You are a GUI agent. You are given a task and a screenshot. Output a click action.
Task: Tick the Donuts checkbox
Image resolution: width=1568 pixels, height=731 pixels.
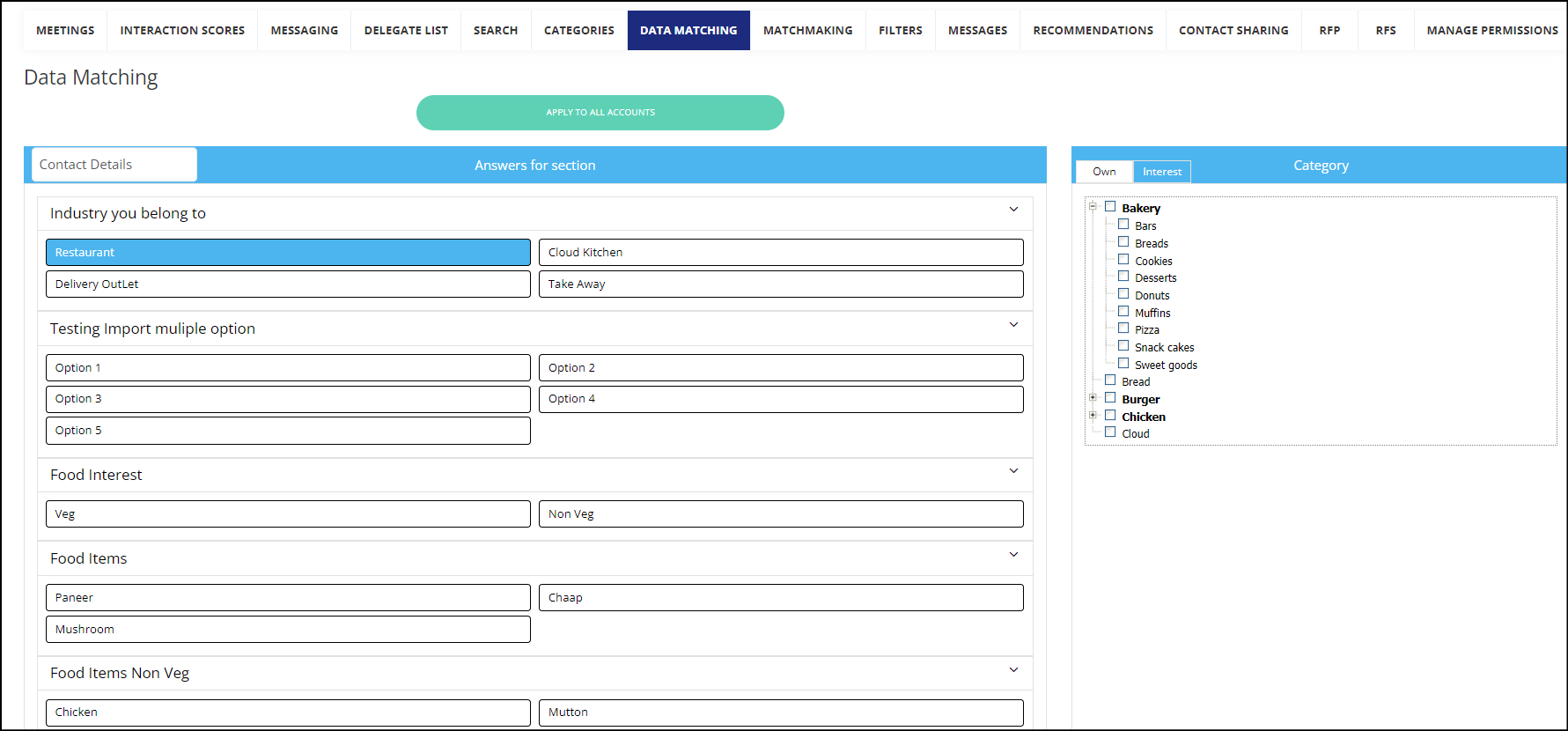1123,294
